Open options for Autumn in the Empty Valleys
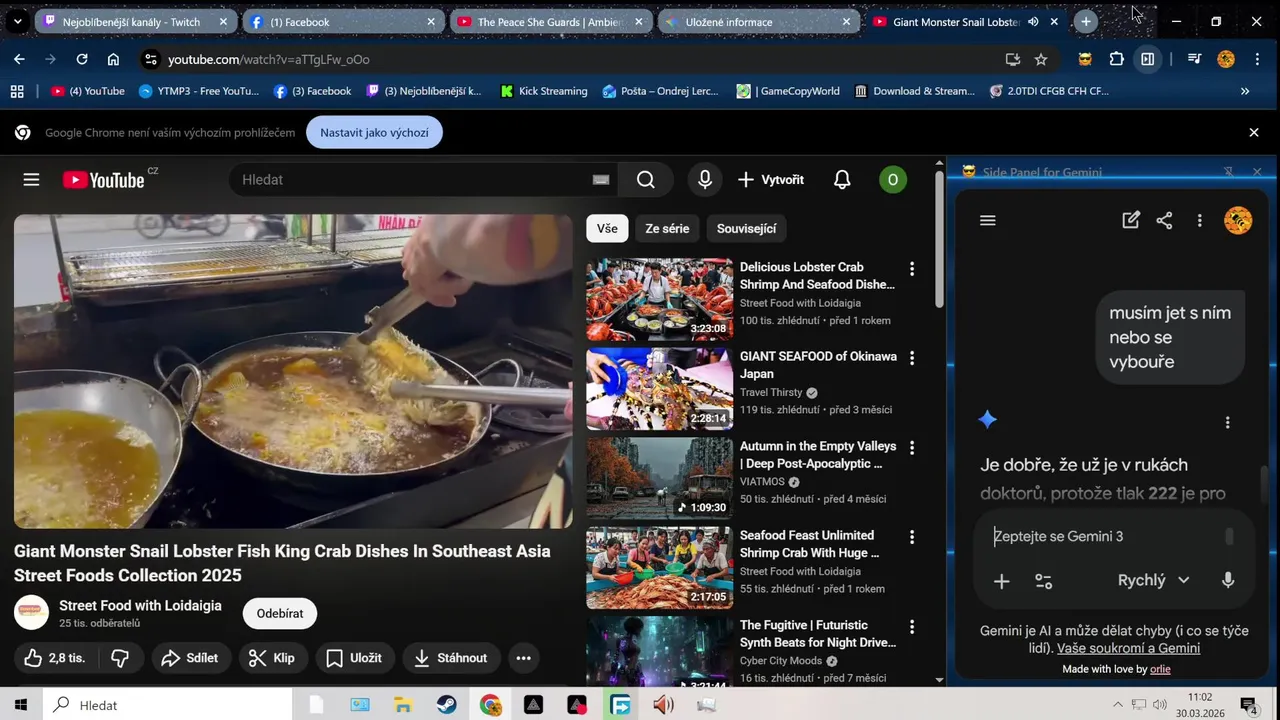 [911, 448]
